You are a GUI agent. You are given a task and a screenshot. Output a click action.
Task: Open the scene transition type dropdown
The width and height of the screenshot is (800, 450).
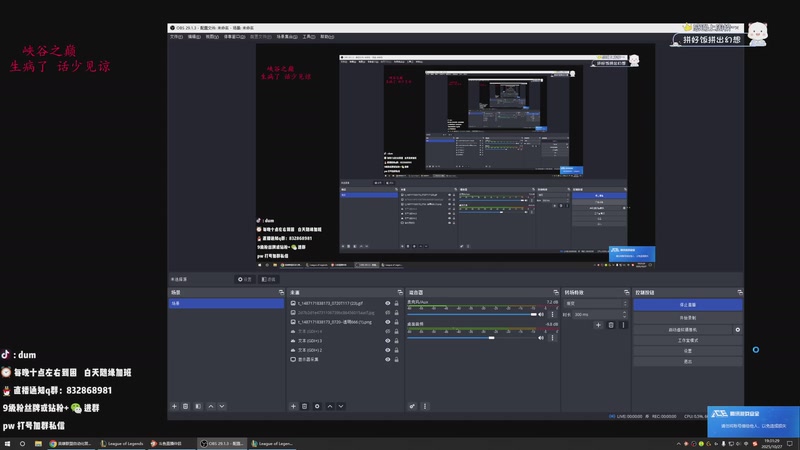coord(594,303)
